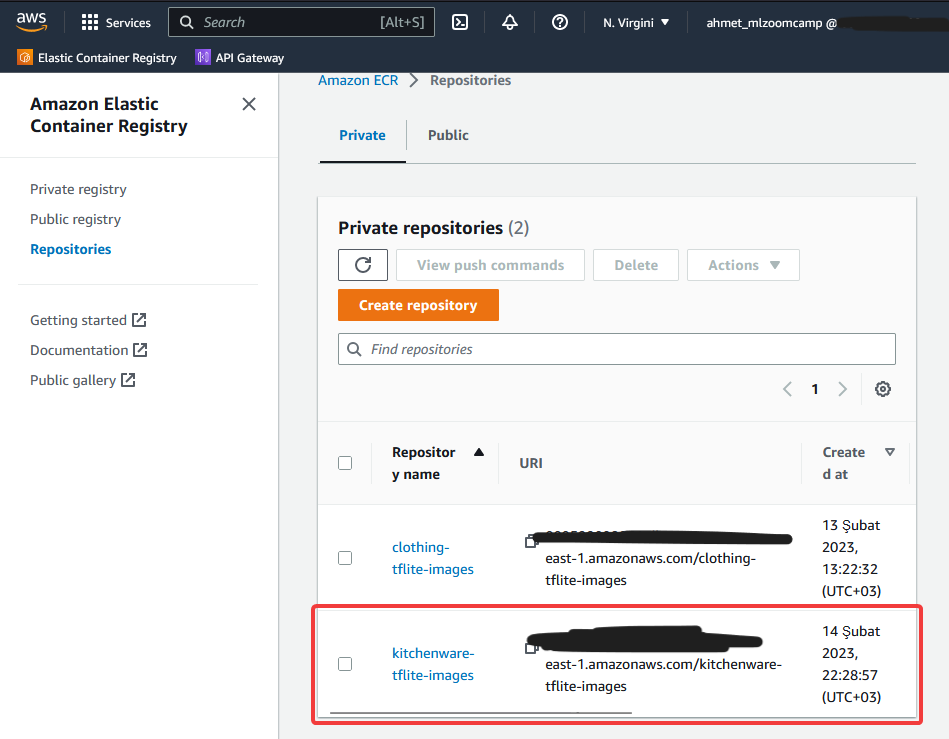Focus the top AWS Search box

tap(301, 22)
